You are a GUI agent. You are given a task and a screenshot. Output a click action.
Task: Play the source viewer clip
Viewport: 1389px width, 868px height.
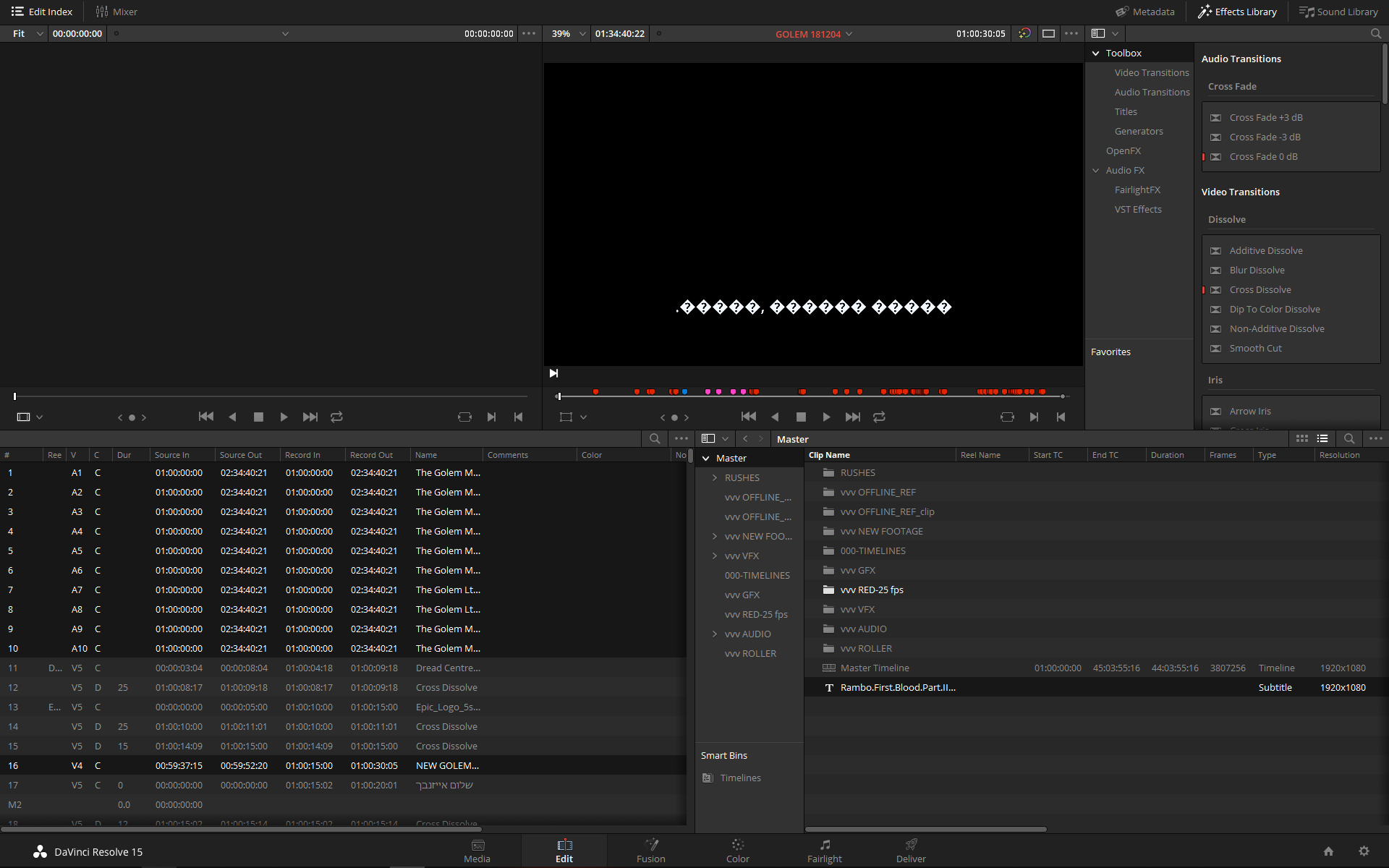point(284,417)
